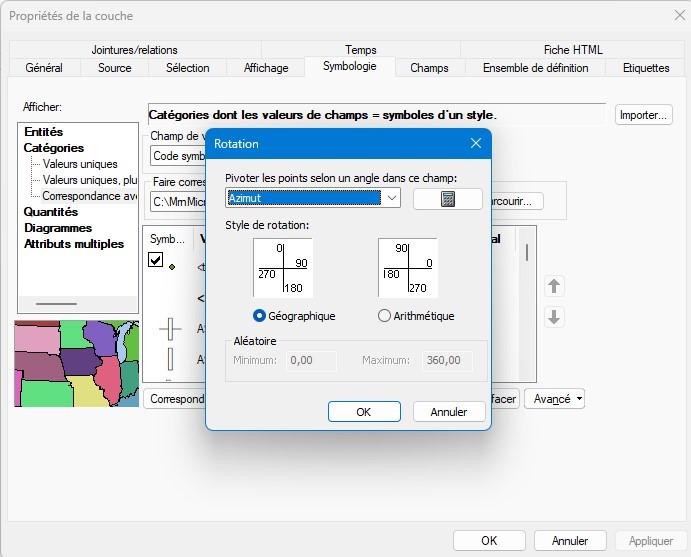Expand the Avancé dropdown button

point(557,399)
